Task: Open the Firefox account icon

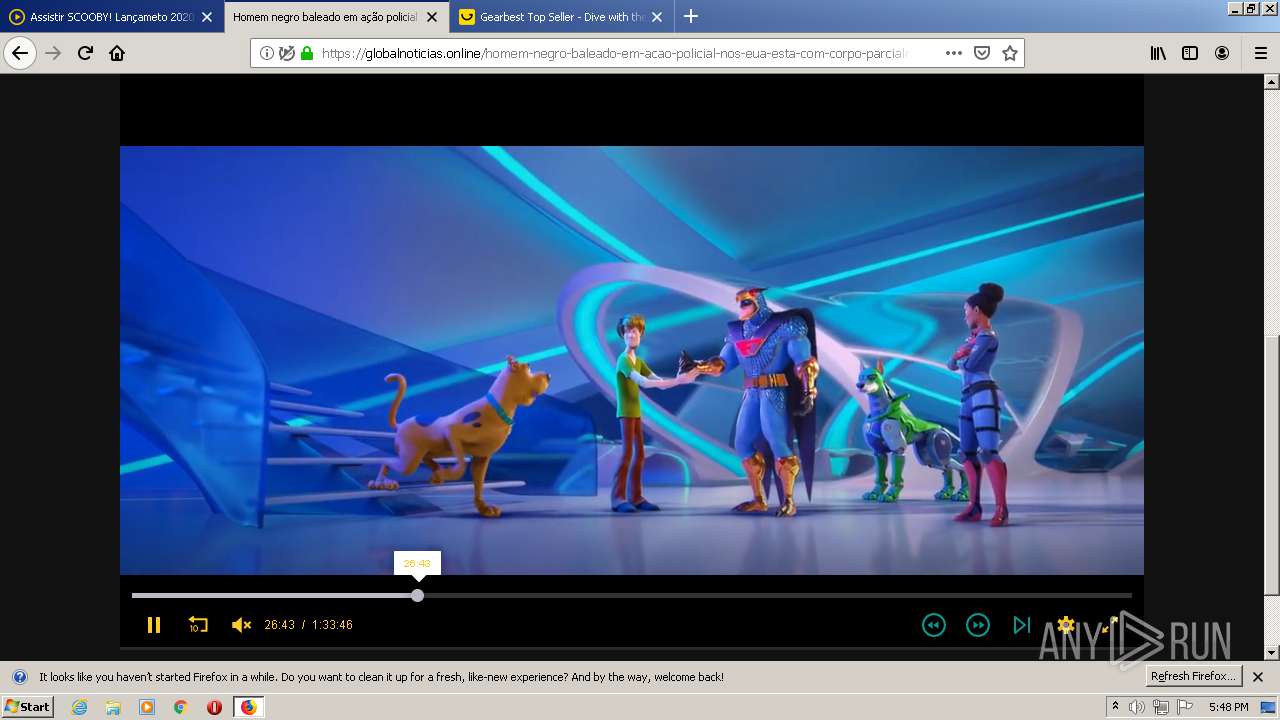Action: click(x=1222, y=53)
